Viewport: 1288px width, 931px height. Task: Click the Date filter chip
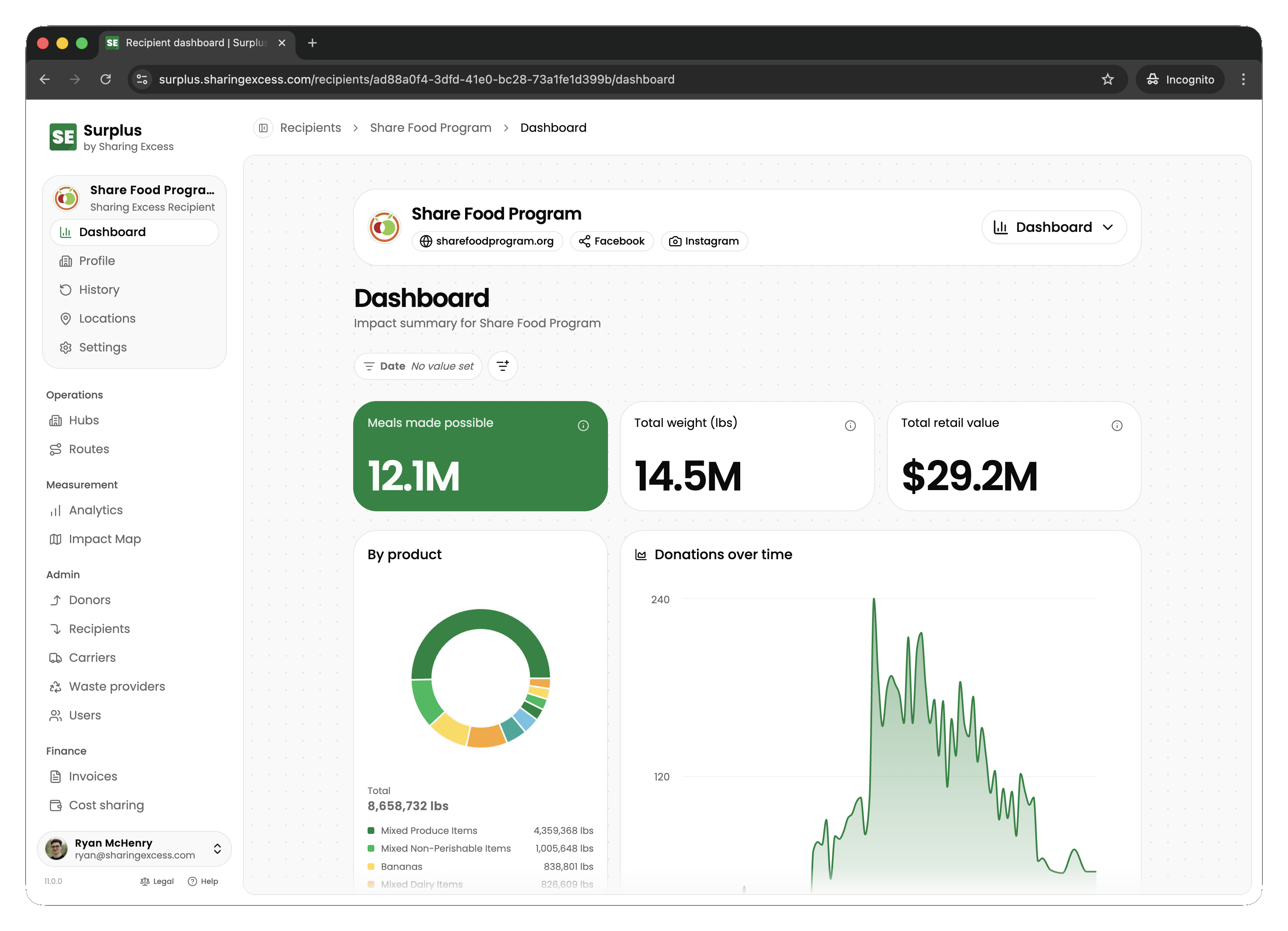(418, 366)
